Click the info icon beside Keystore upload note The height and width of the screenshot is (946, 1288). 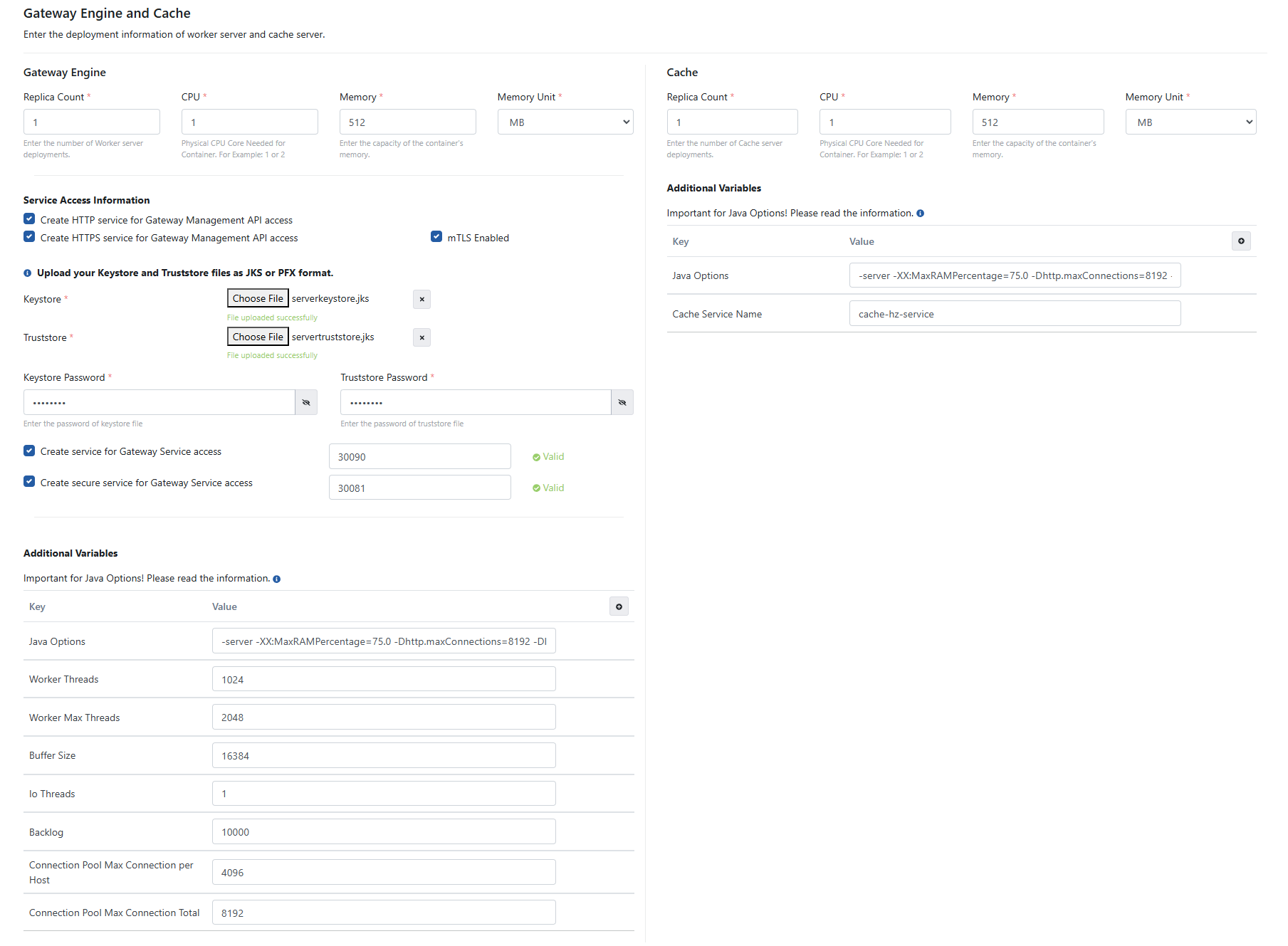(x=28, y=273)
